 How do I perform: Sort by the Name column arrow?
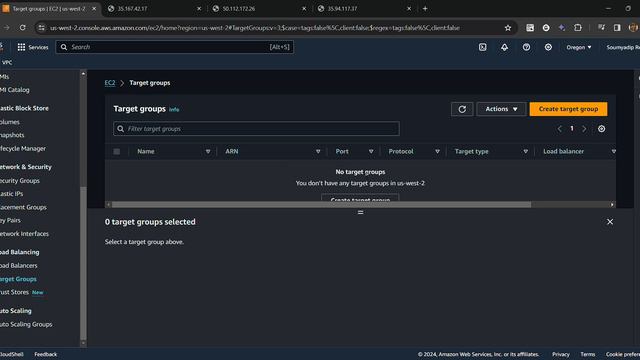coord(208,151)
